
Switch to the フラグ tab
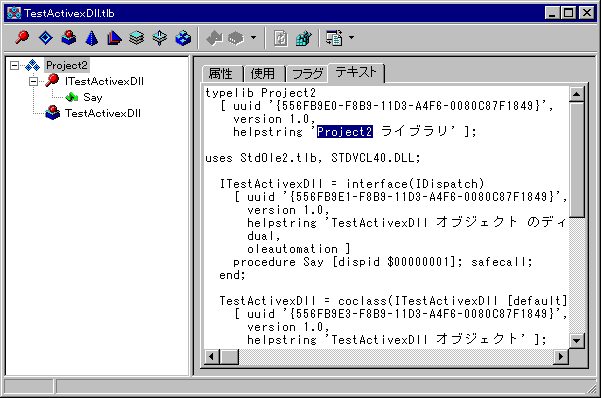(307, 74)
